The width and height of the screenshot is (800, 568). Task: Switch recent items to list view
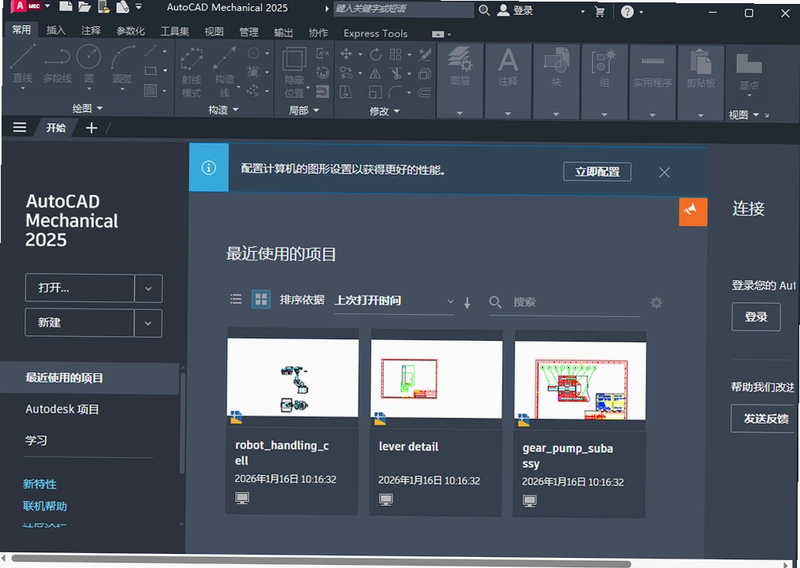tap(236, 299)
